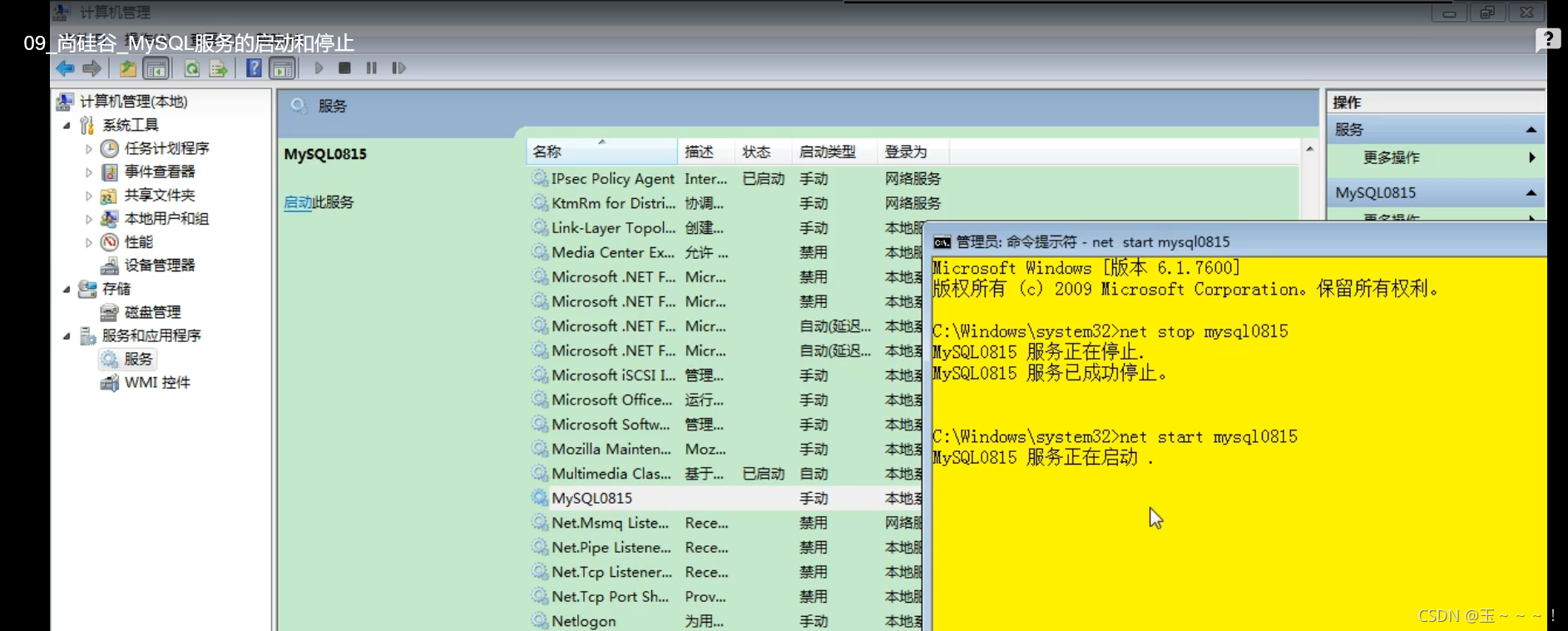Collapse the 服务和应用程序 tree node
The width and height of the screenshot is (1568, 631).
point(67,336)
